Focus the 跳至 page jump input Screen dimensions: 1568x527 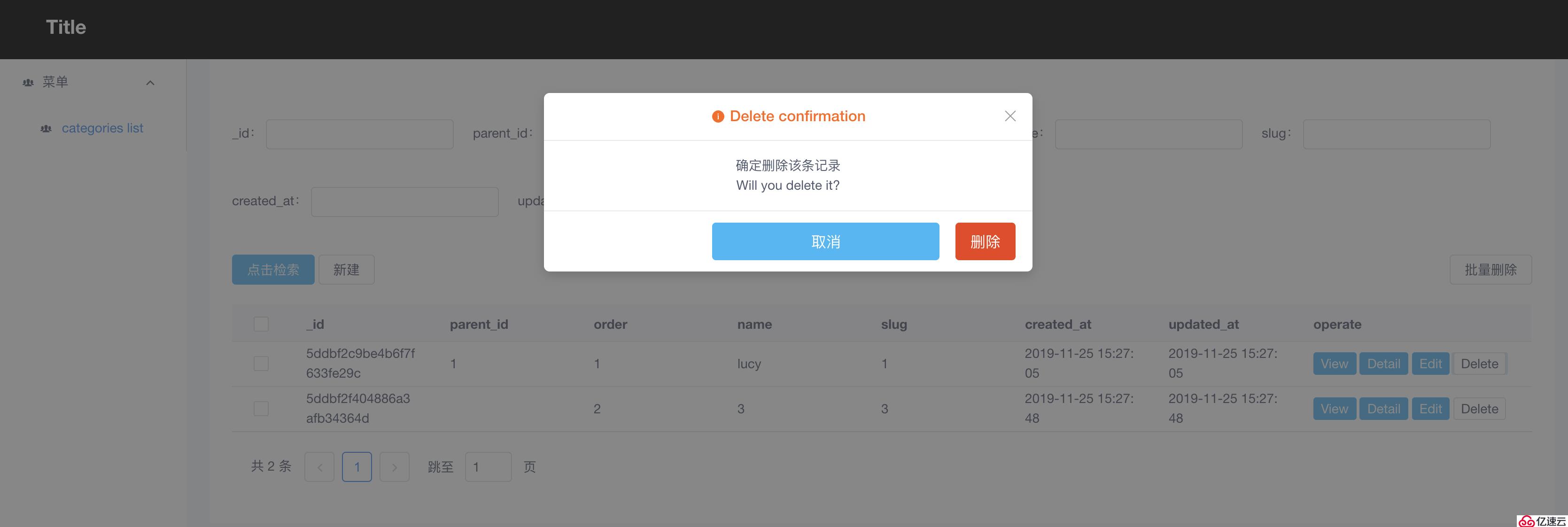tap(488, 467)
